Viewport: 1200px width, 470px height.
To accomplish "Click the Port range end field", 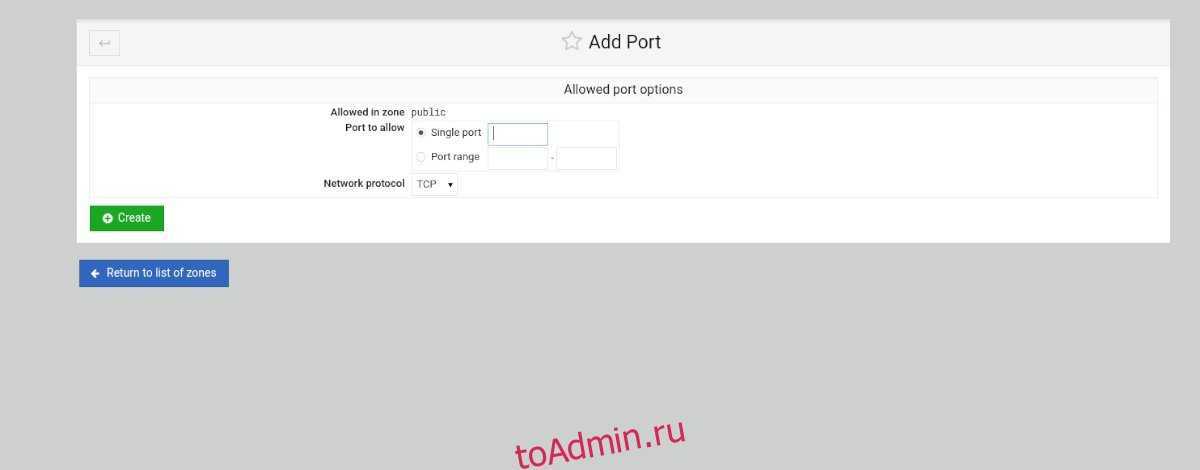I will click(587, 158).
